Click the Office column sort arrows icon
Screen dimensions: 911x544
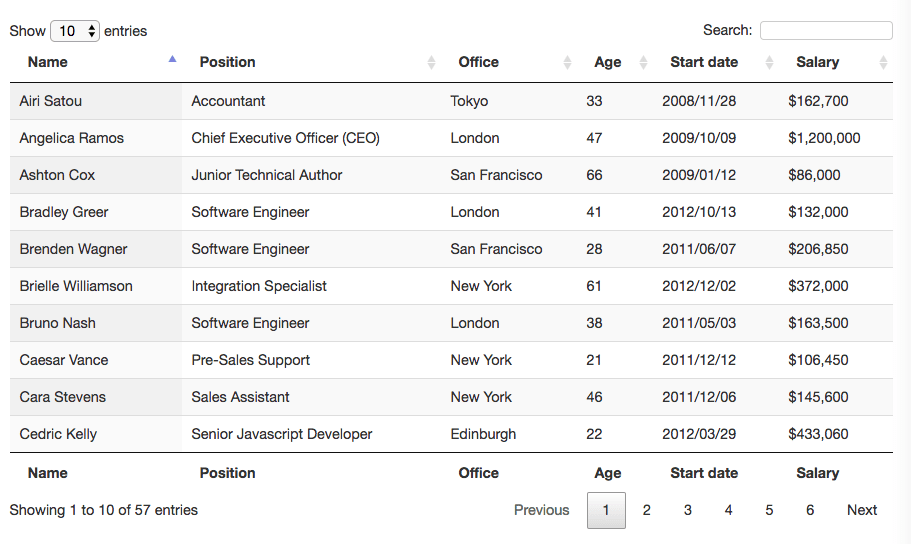pyautogui.click(x=567, y=62)
